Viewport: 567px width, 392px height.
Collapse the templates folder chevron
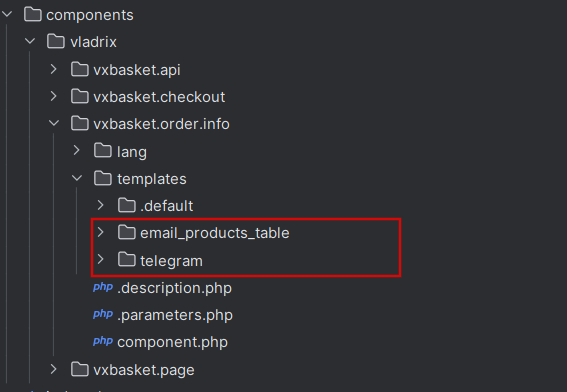pos(77,178)
